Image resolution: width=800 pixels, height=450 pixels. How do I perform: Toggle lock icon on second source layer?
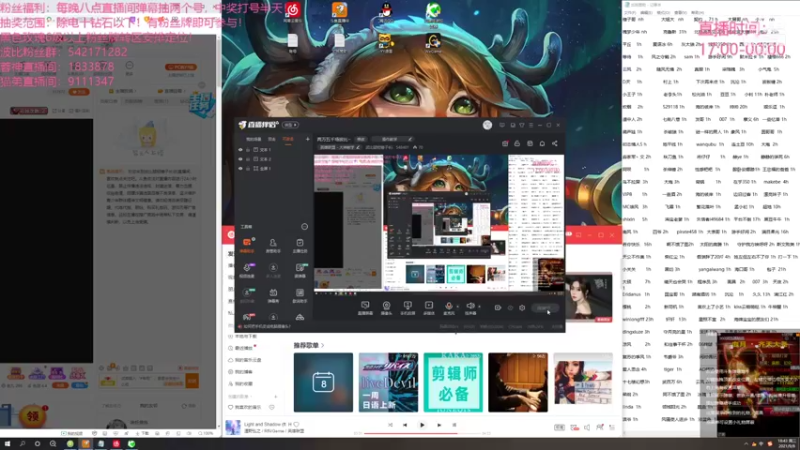[248, 159]
